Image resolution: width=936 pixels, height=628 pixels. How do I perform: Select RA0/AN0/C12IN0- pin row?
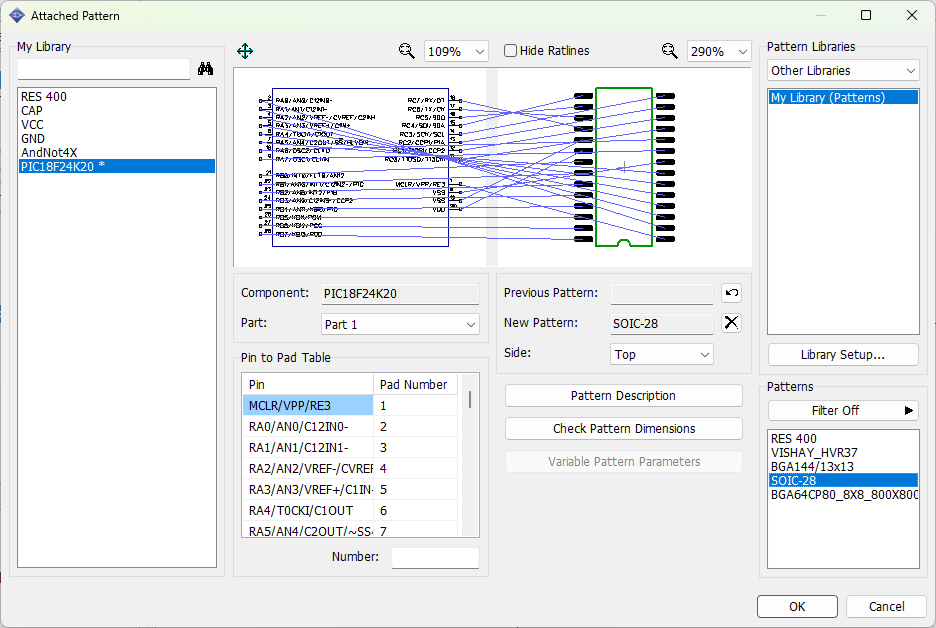350,427
